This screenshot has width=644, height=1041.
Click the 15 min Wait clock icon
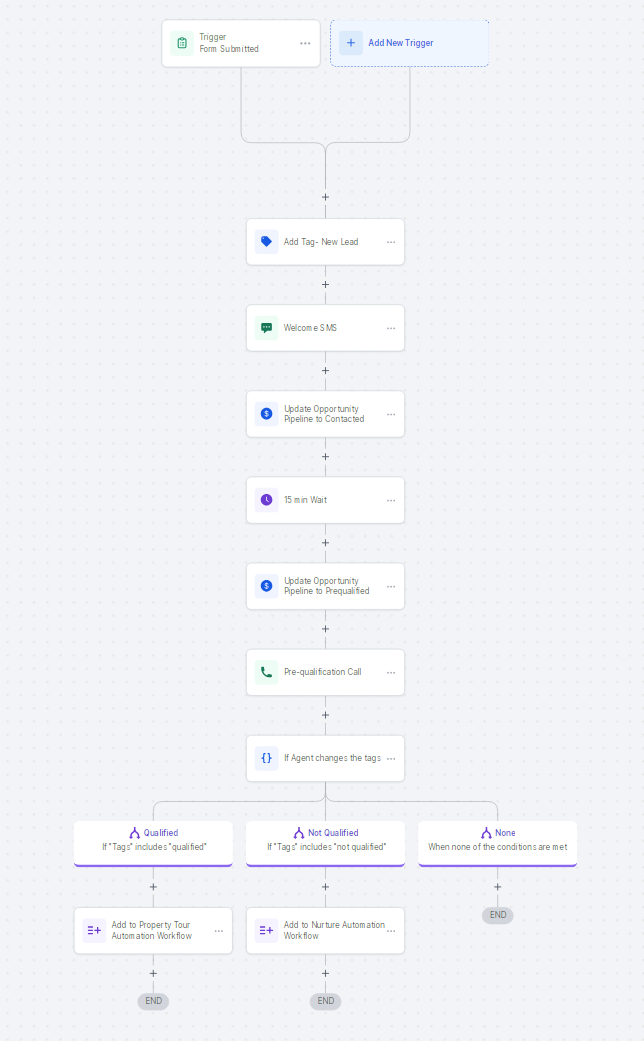click(266, 500)
